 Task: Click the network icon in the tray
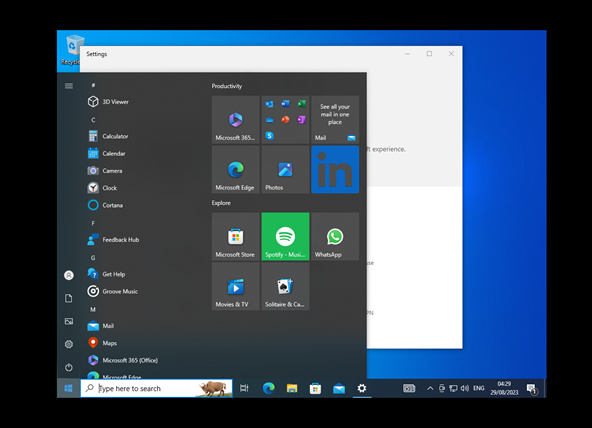point(453,388)
